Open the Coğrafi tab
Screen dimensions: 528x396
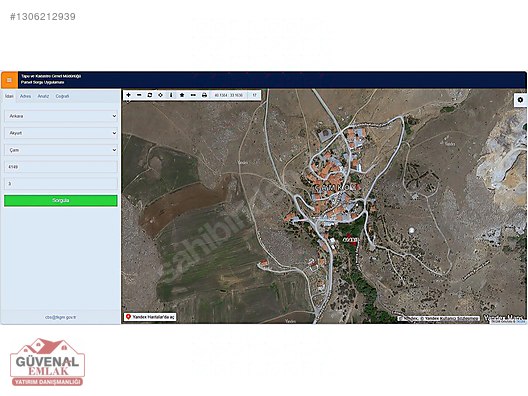62,96
